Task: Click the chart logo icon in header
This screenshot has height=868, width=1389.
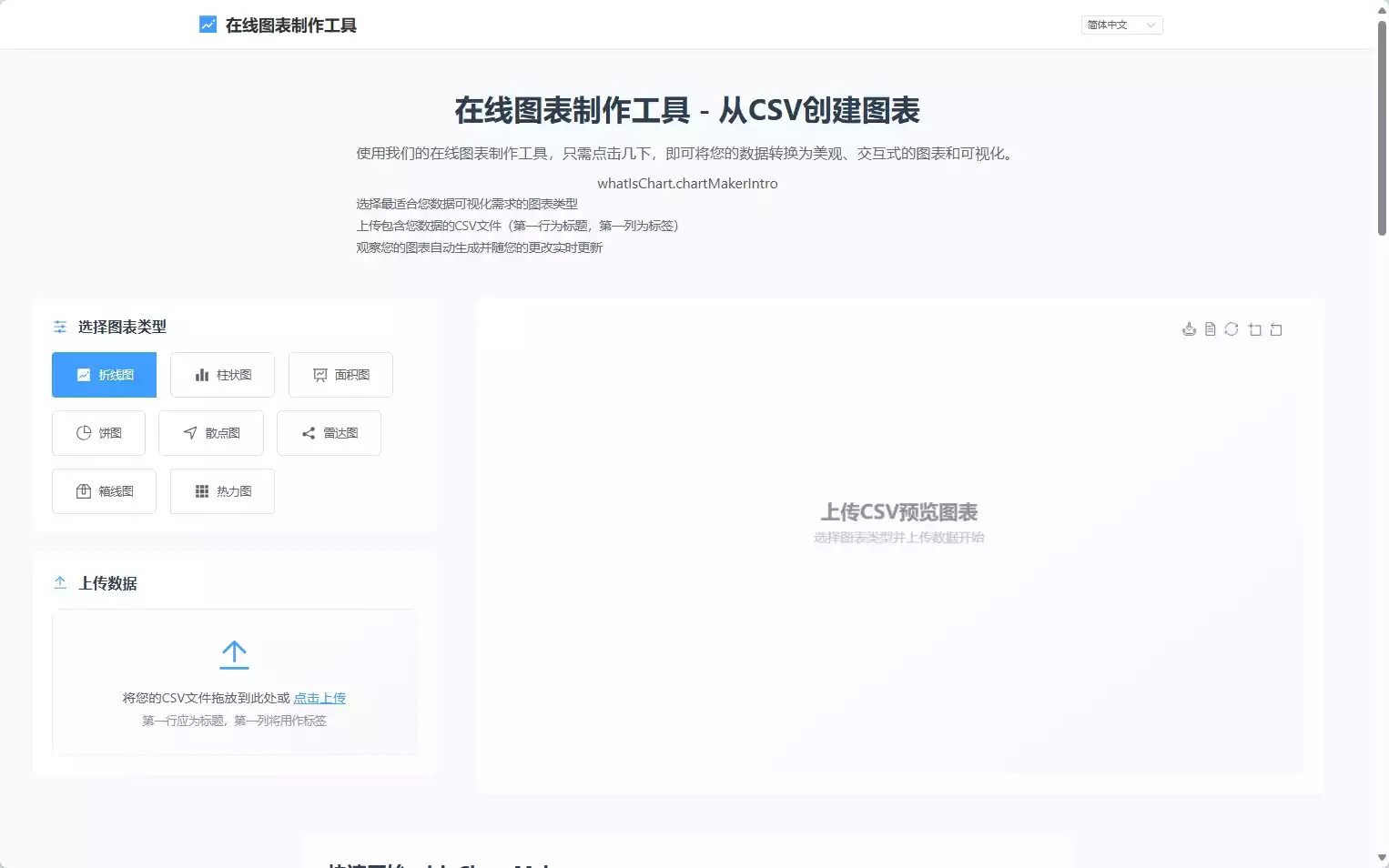Action: [208, 25]
